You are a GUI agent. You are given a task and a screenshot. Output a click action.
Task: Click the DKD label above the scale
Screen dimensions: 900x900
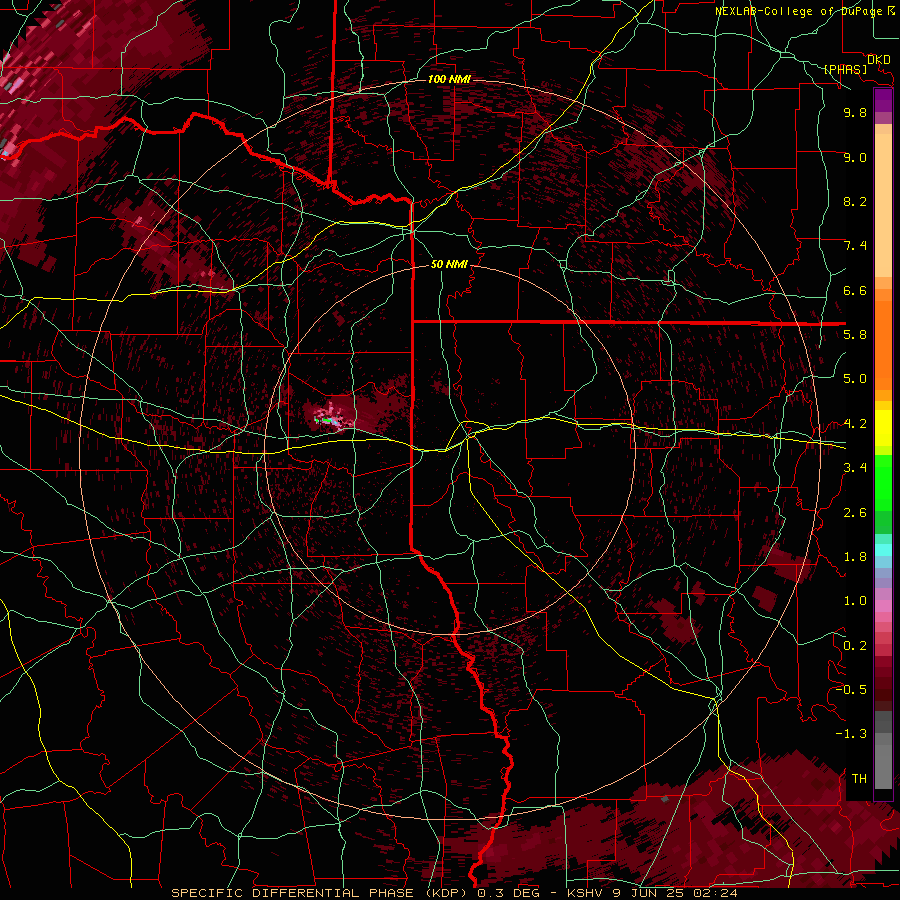coord(878,60)
